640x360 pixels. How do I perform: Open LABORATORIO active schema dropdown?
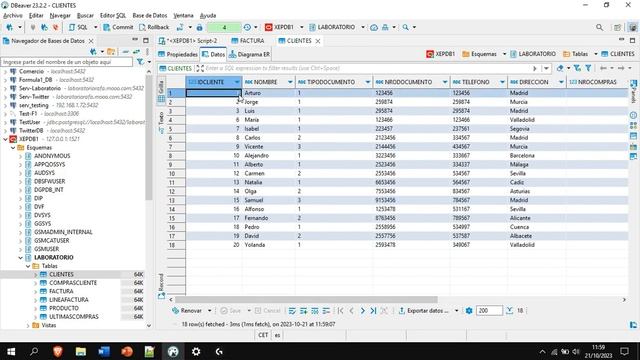[x=362, y=27]
